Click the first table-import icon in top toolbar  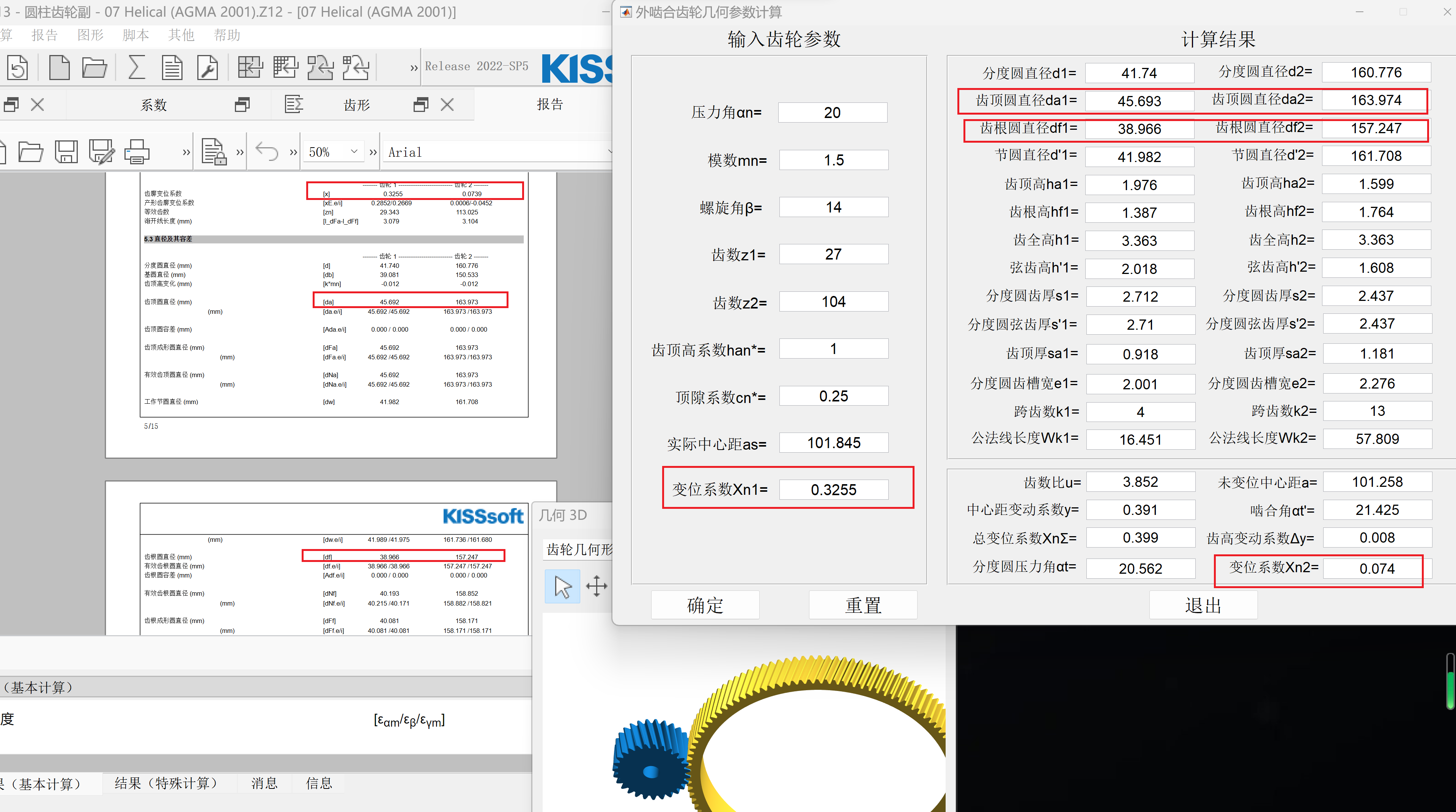click(x=250, y=67)
